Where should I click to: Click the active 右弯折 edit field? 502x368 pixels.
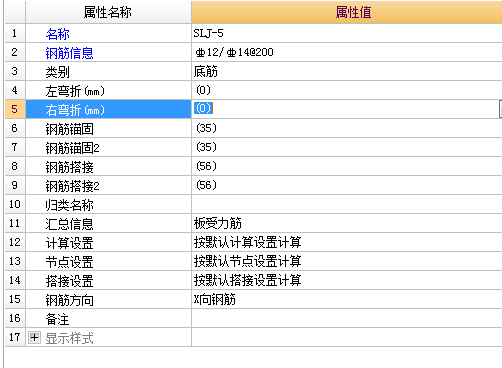pyautogui.click(x=345, y=109)
